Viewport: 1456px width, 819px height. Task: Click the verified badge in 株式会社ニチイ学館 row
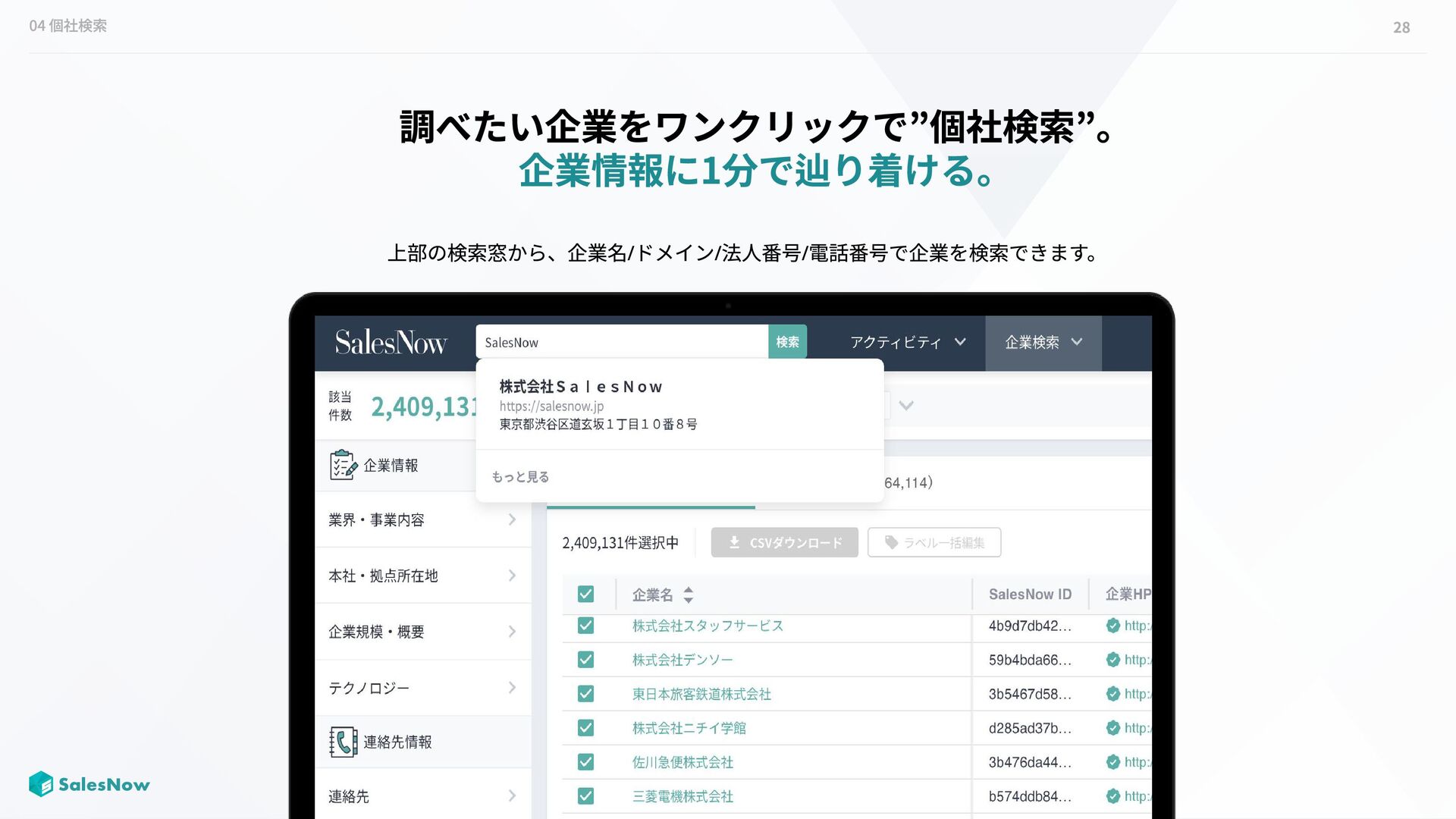coord(1112,728)
